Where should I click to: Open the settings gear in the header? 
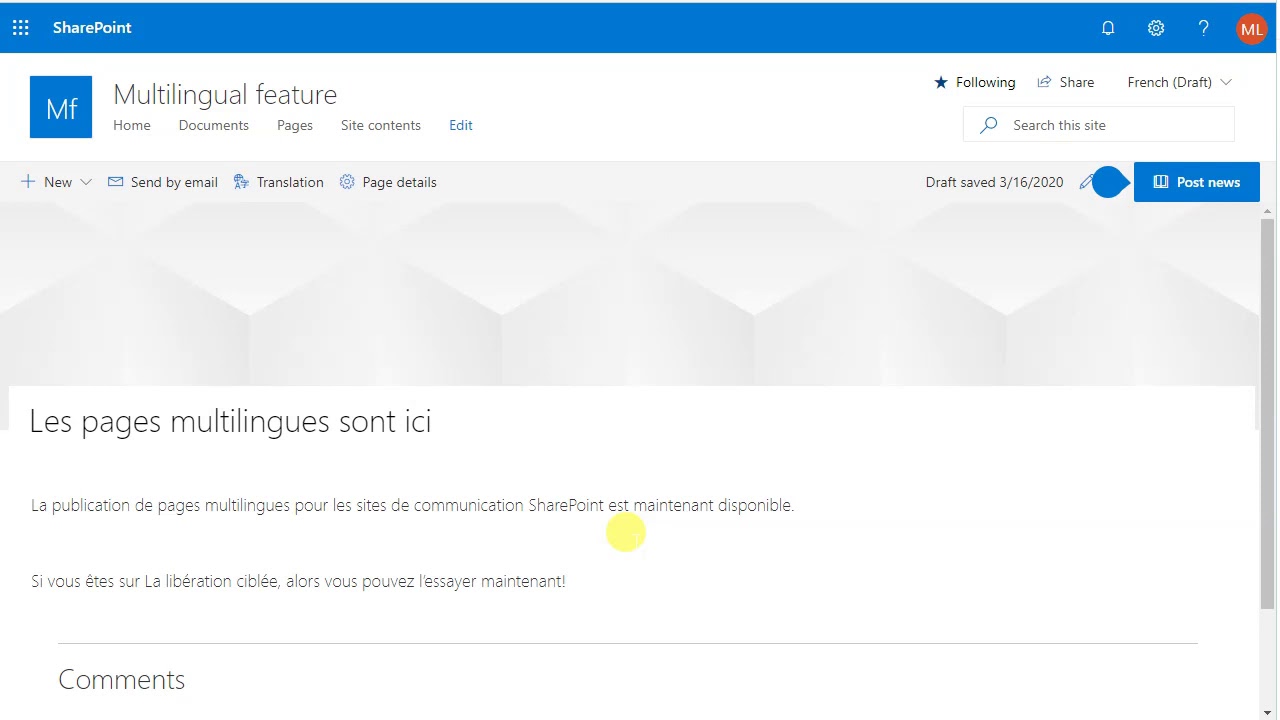click(1156, 28)
